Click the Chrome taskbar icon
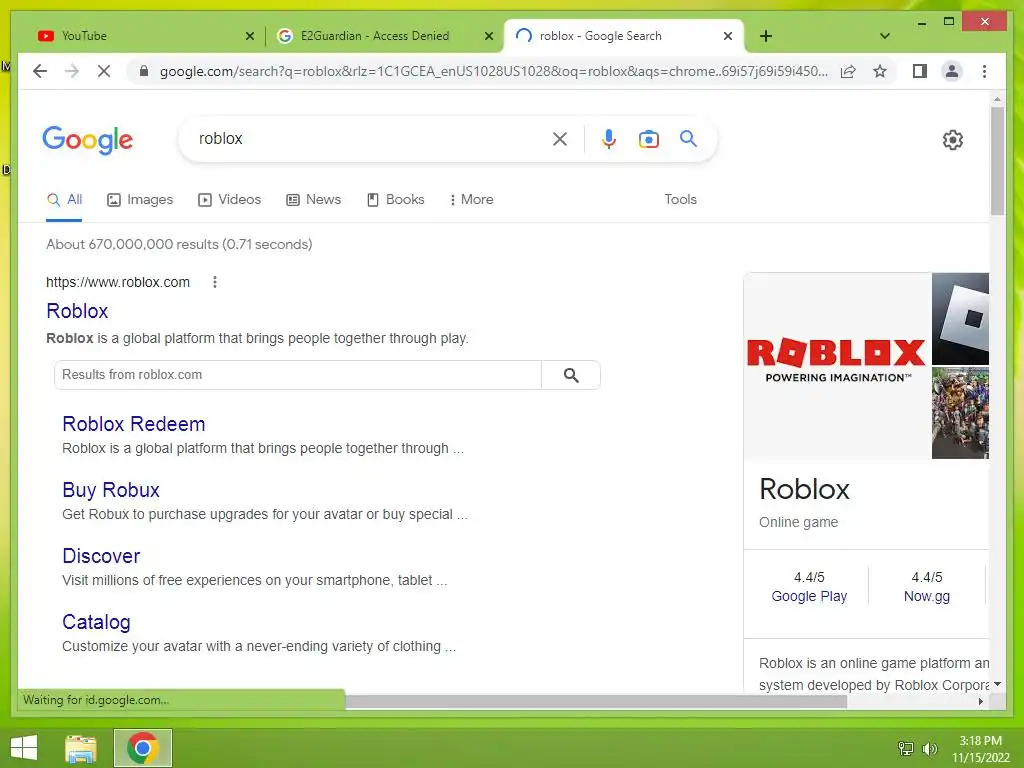This screenshot has width=1024, height=768. 143,748
